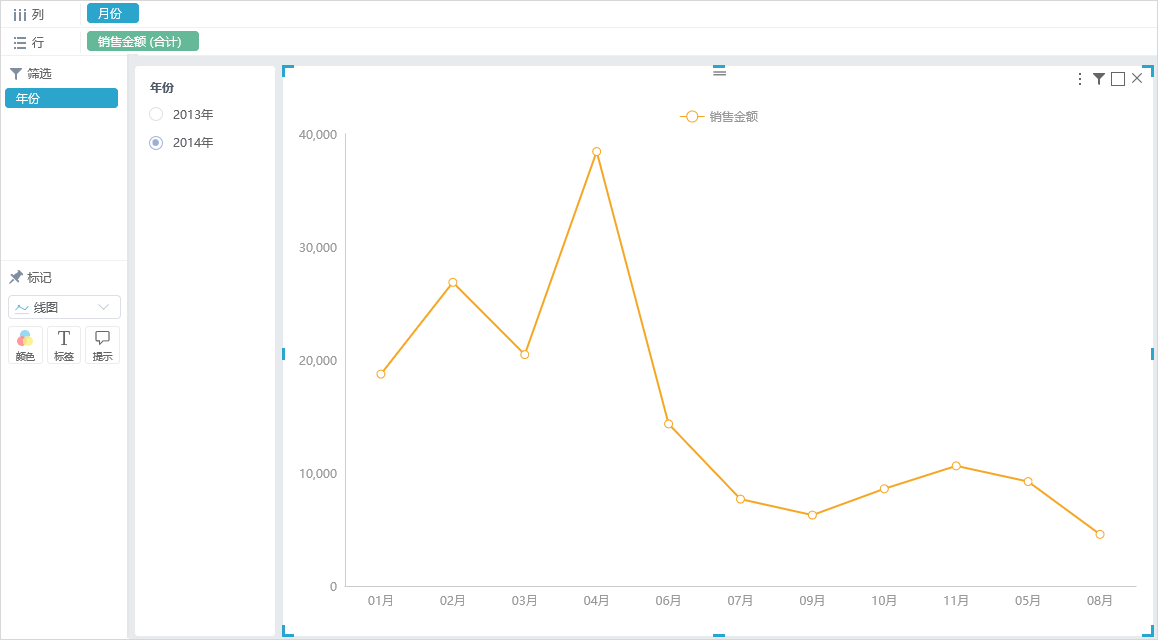The width and height of the screenshot is (1158, 640).
Task: Click the 10月 data point on line
Action: click(x=884, y=489)
